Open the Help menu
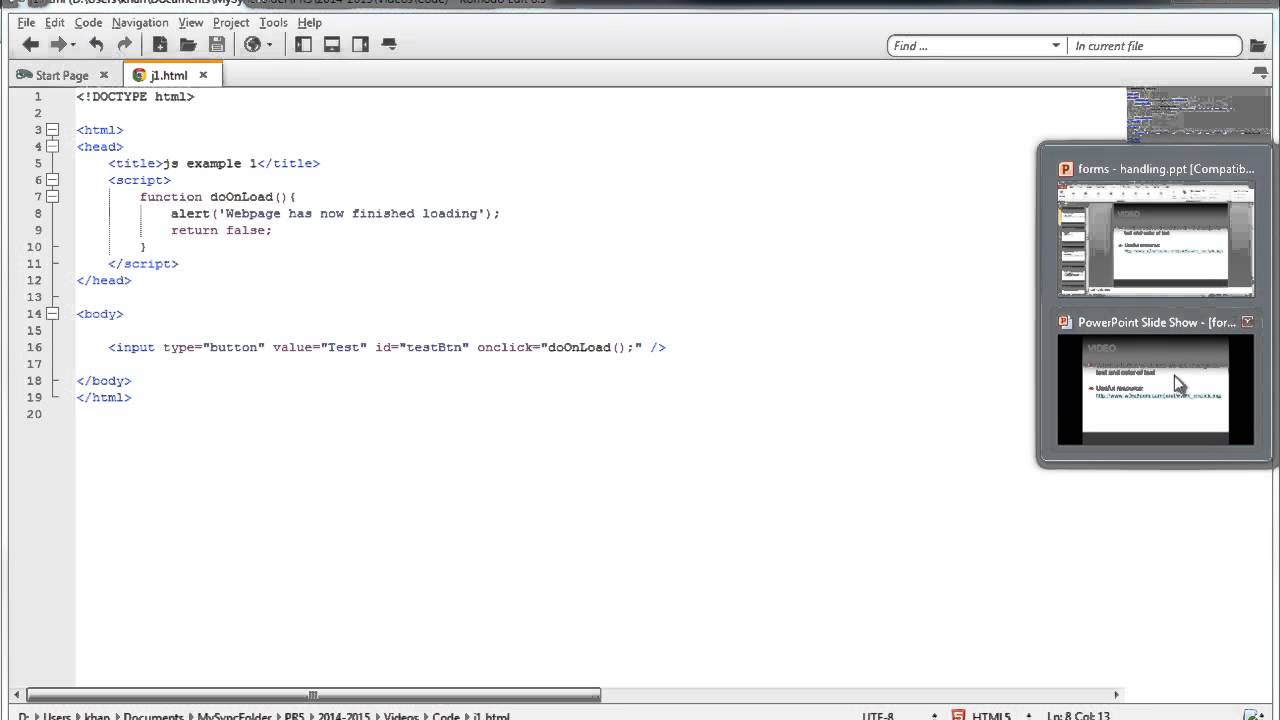1280x720 pixels. tap(310, 22)
